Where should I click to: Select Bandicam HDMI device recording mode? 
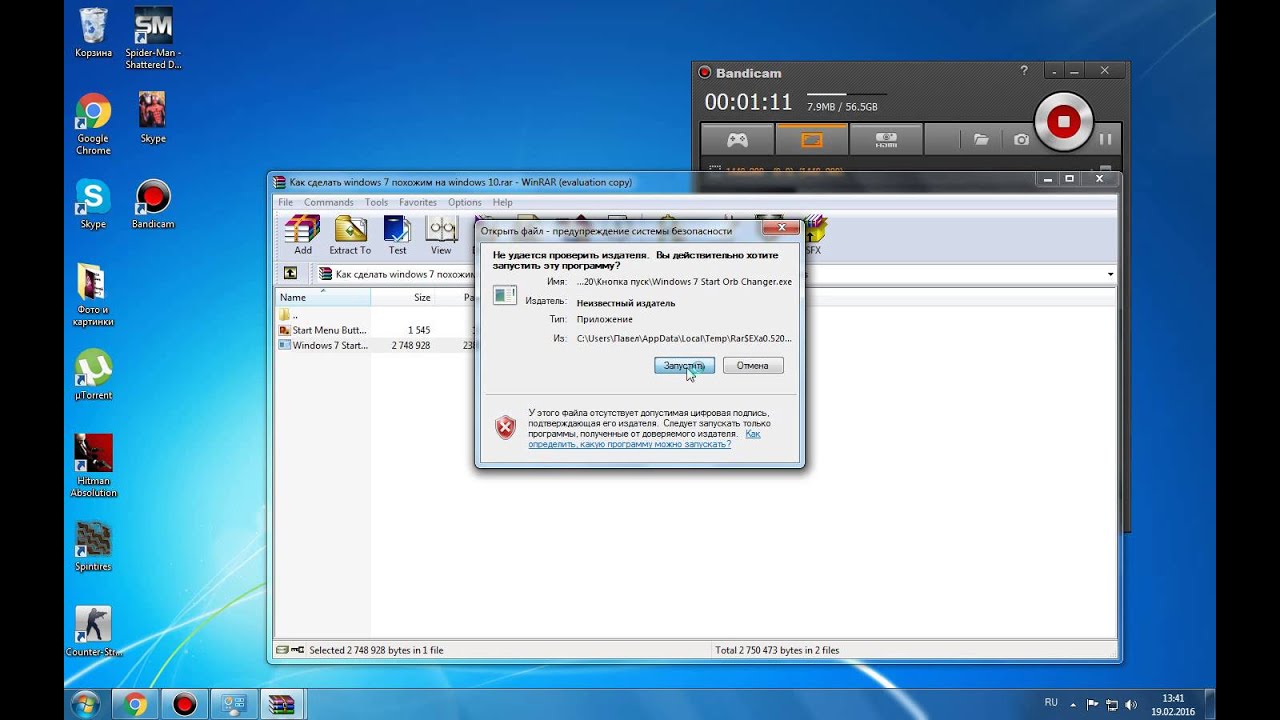(x=886, y=140)
